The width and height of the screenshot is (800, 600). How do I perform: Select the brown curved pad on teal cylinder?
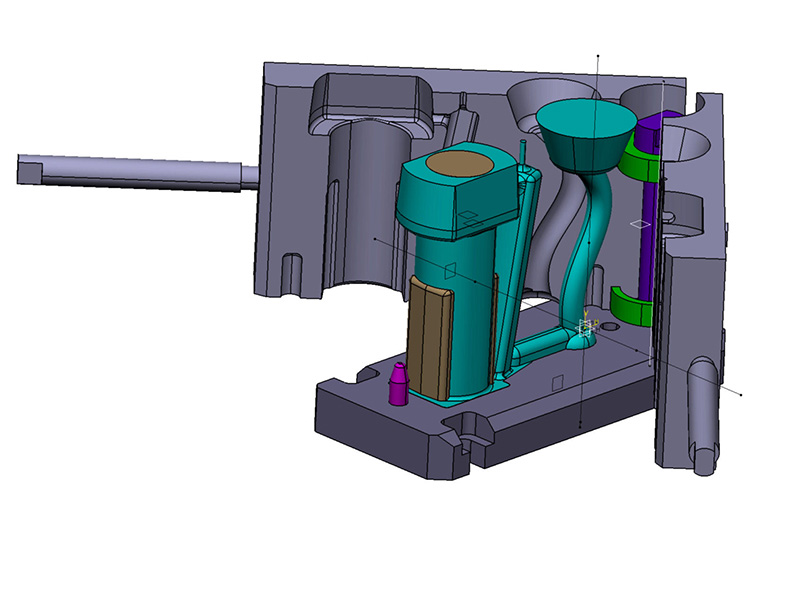click(430, 337)
